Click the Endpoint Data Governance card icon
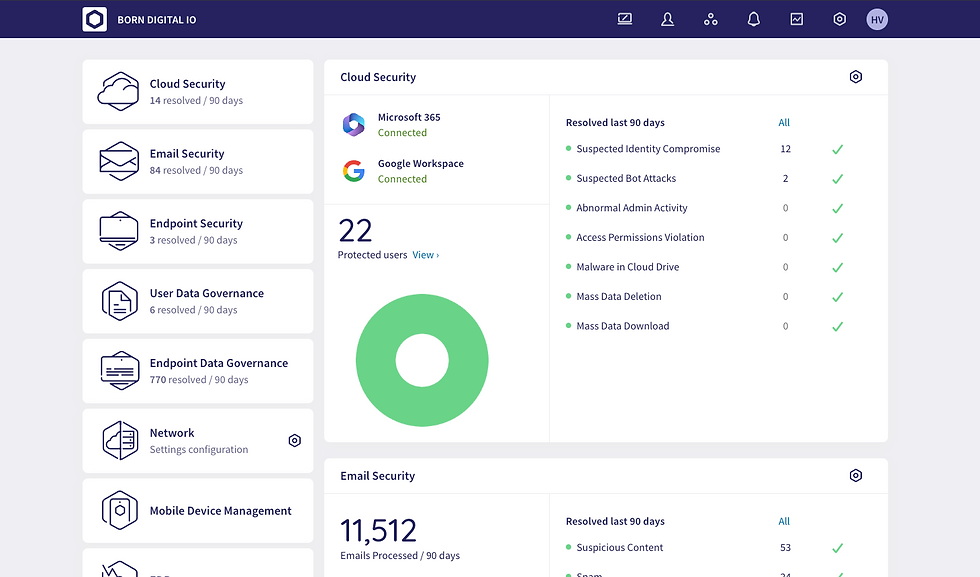Viewport: 980px width, 577px height. (119, 371)
